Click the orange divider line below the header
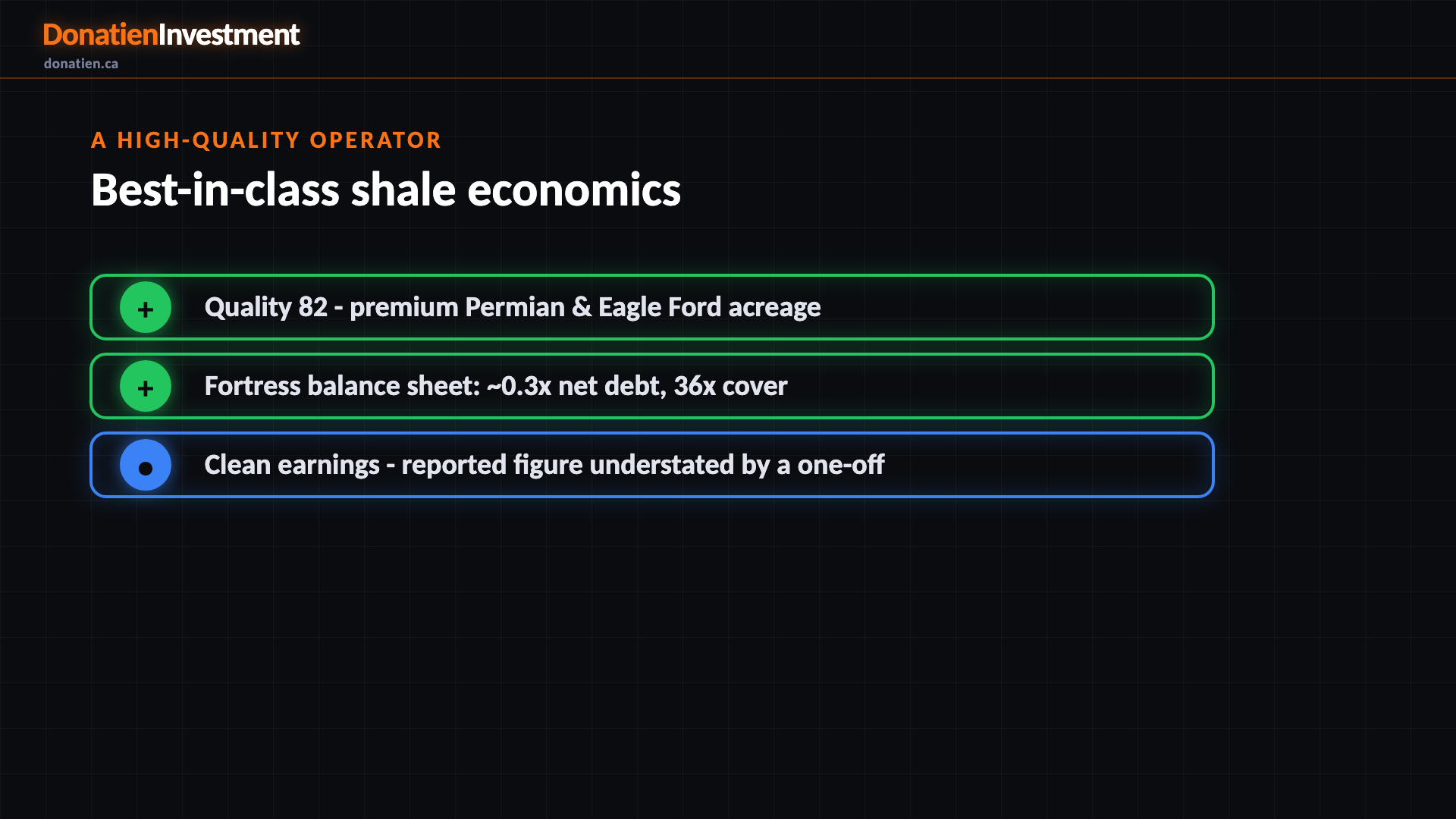 tap(728, 77)
